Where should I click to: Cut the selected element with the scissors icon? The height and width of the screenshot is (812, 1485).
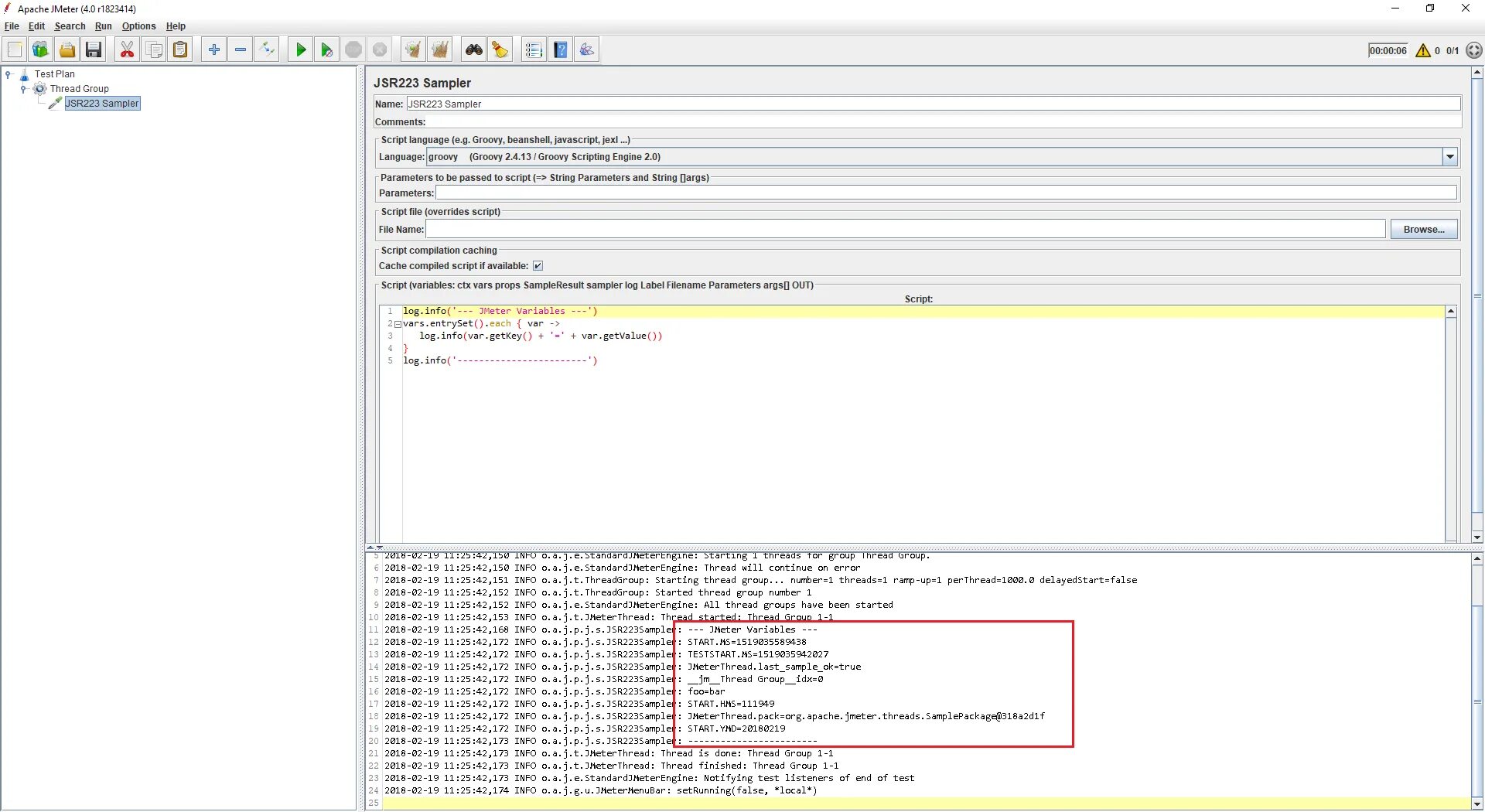pos(127,50)
